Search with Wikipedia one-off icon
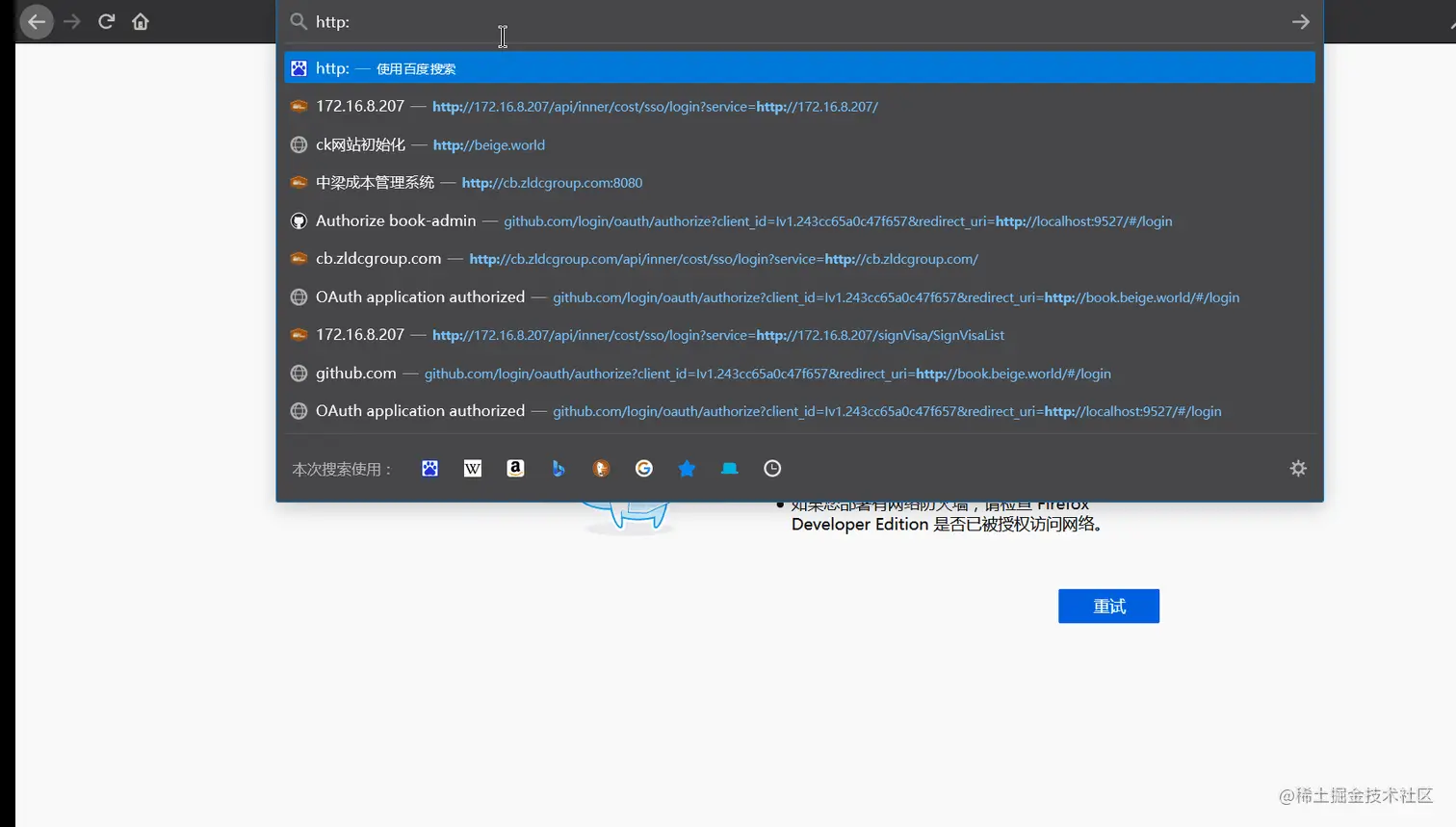Viewport: 1456px width, 827px height. coord(473,468)
